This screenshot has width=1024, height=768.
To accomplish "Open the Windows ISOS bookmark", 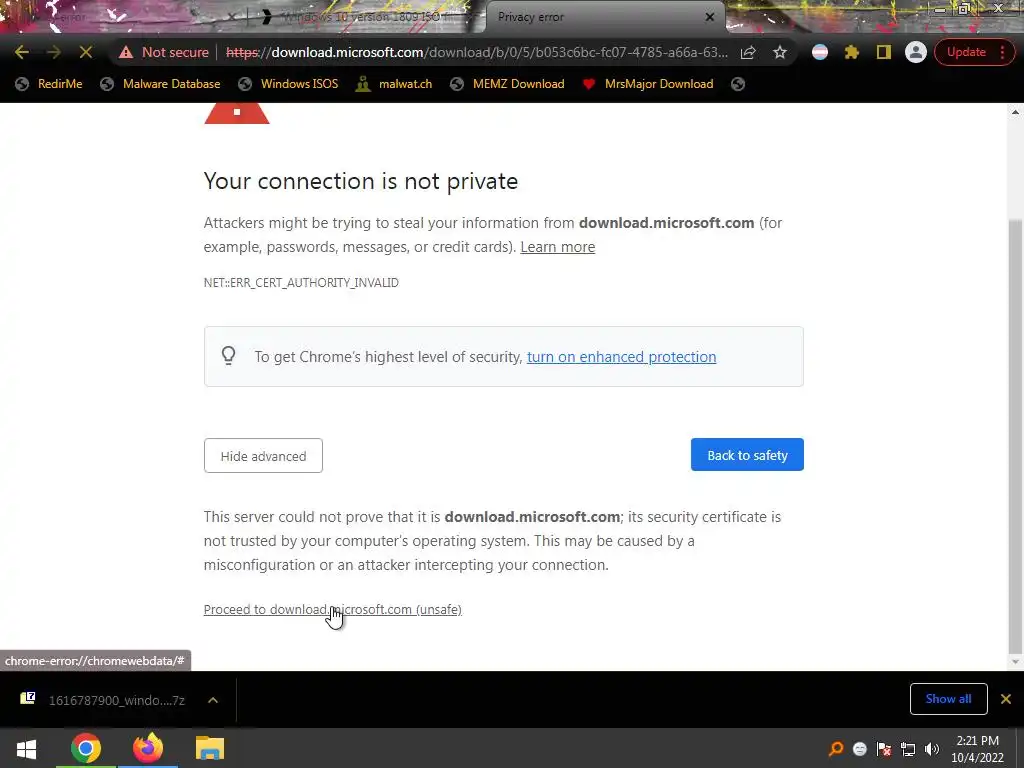I will [x=288, y=84].
